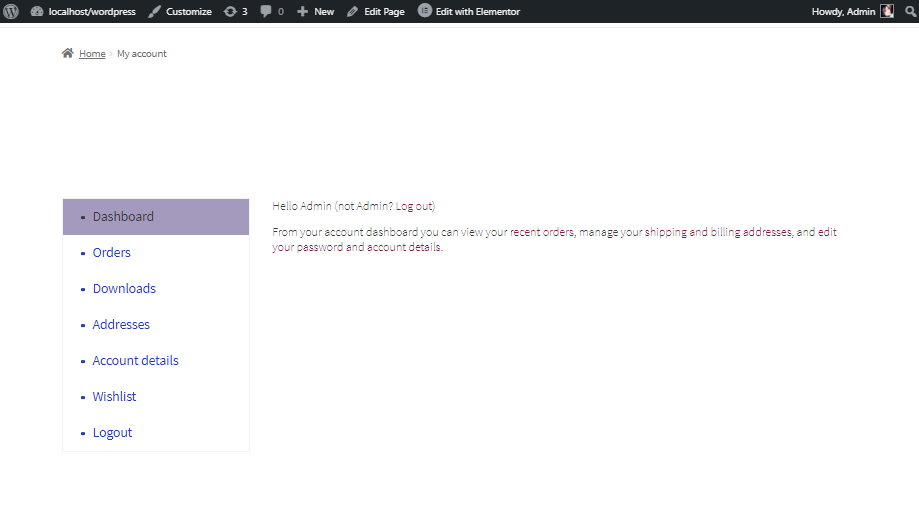Image resolution: width=919 pixels, height=508 pixels.
Task: Choose Edit with Elementor
Action: point(478,11)
